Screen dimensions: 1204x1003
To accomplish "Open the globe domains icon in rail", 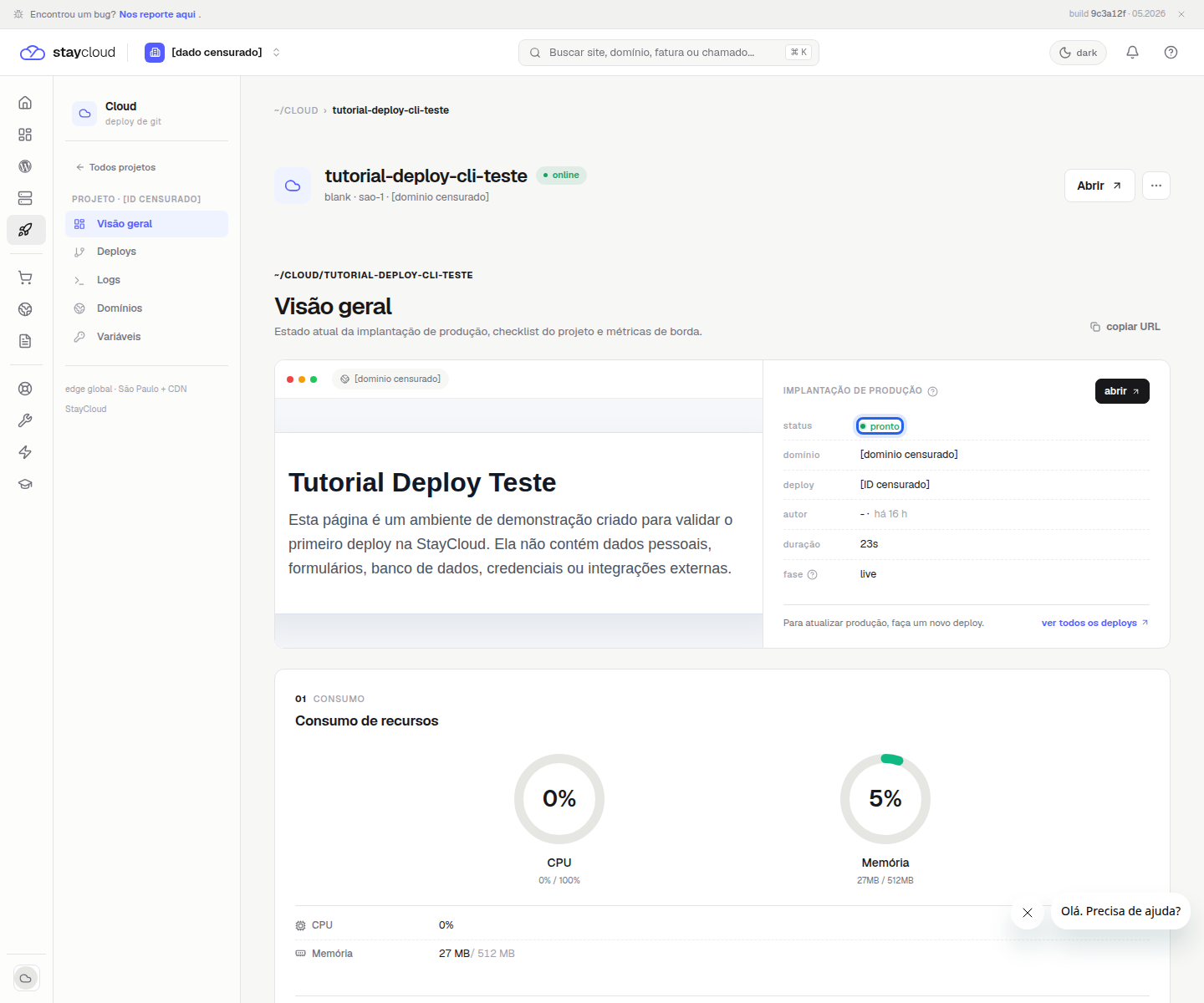I will pyautogui.click(x=25, y=309).
